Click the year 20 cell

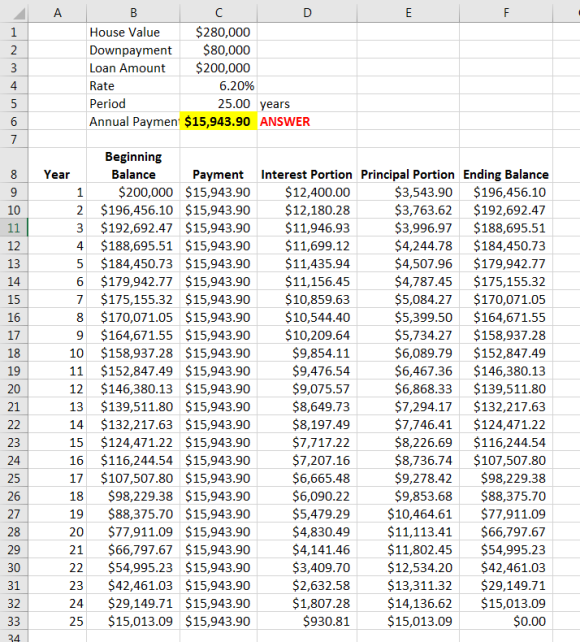(x=57, y=532)
